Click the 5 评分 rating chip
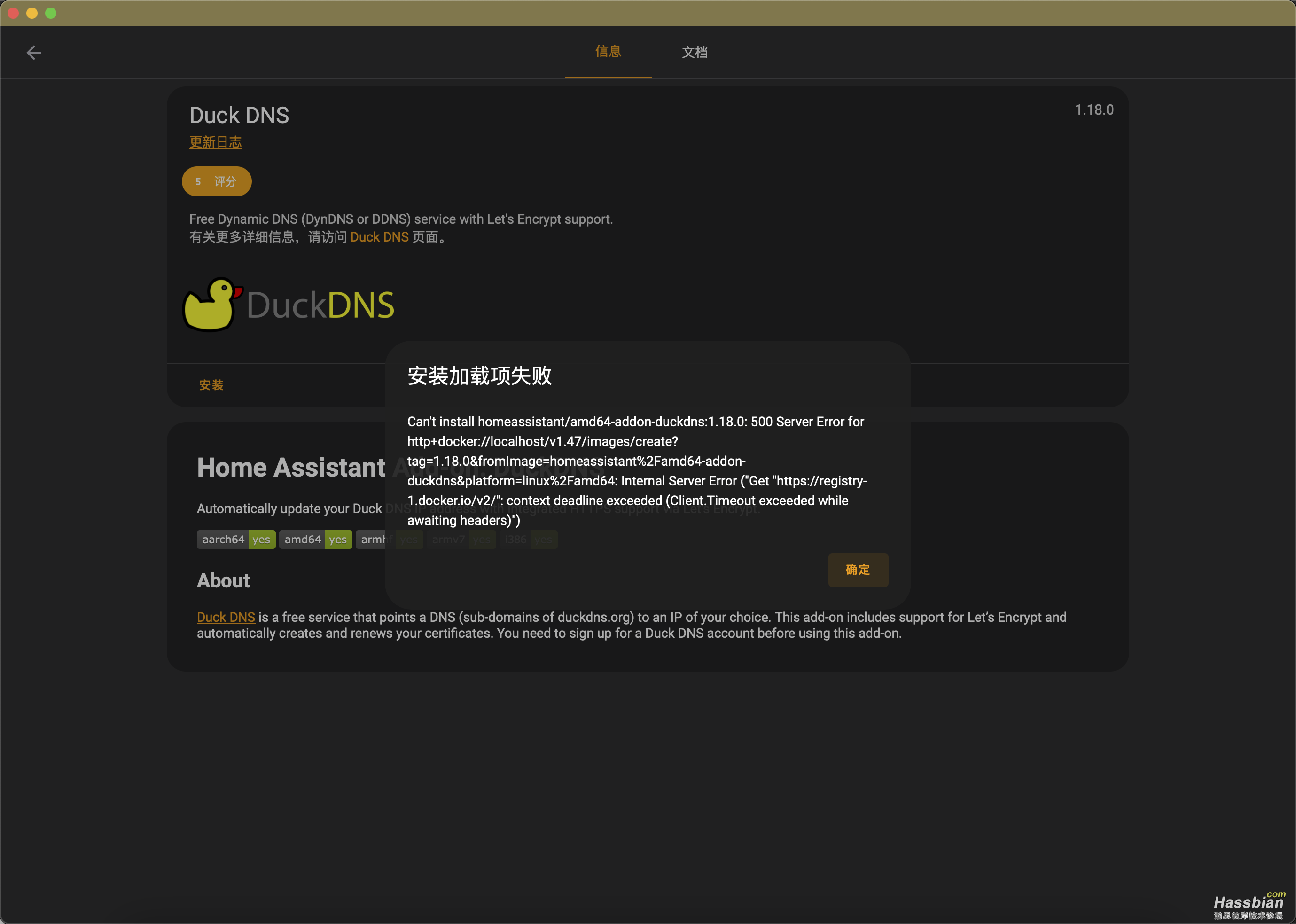 coord(217,181)
